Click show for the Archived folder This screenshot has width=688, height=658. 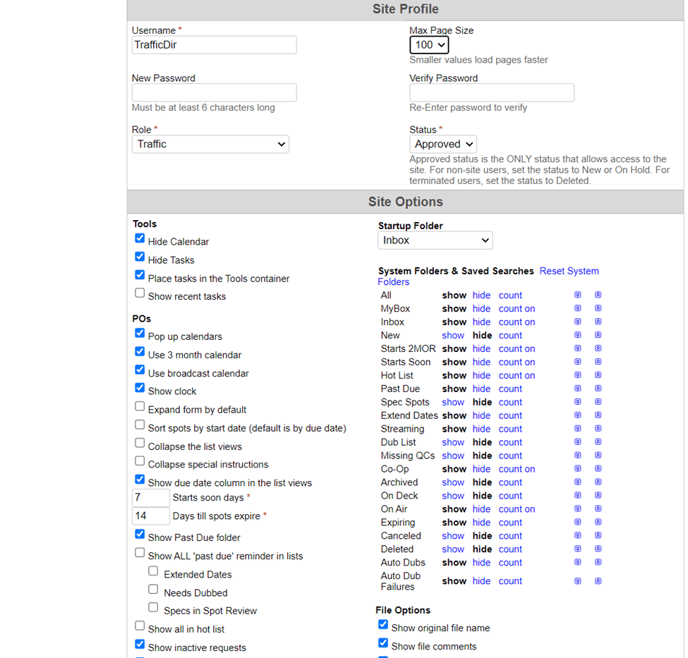click(453, 482)
